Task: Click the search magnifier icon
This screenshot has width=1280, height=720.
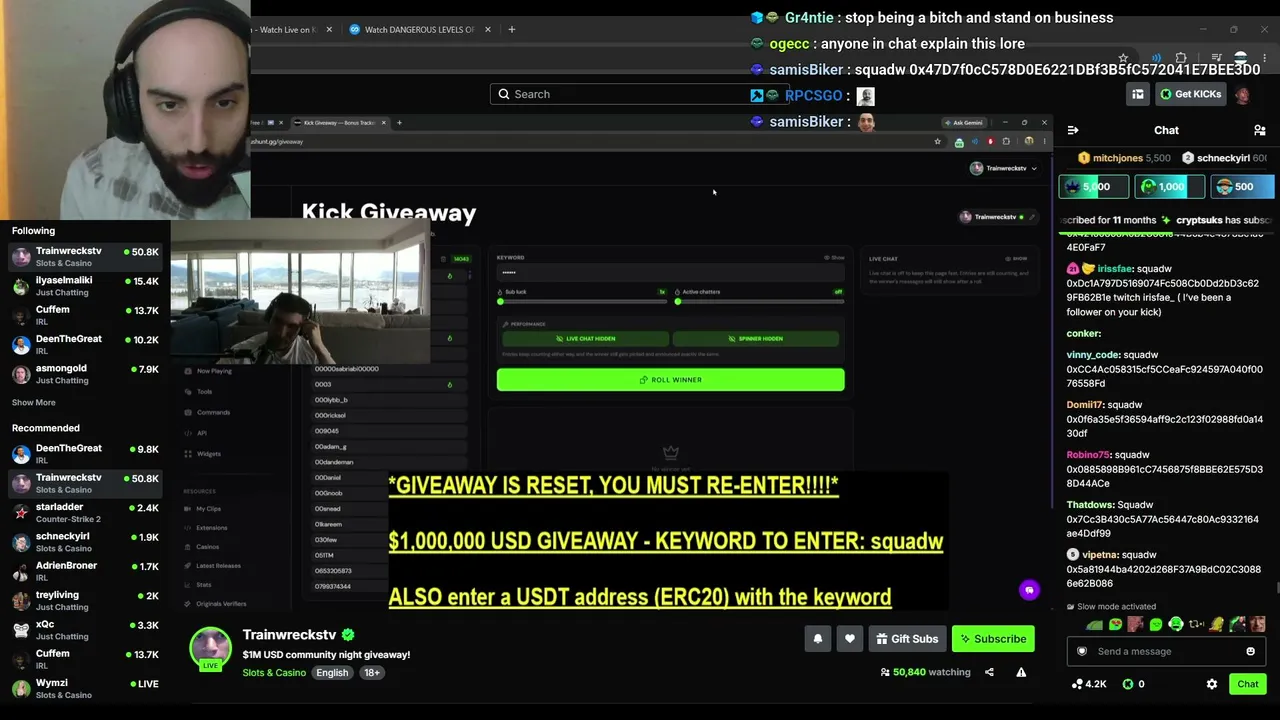Action: (x=502, y=94)
